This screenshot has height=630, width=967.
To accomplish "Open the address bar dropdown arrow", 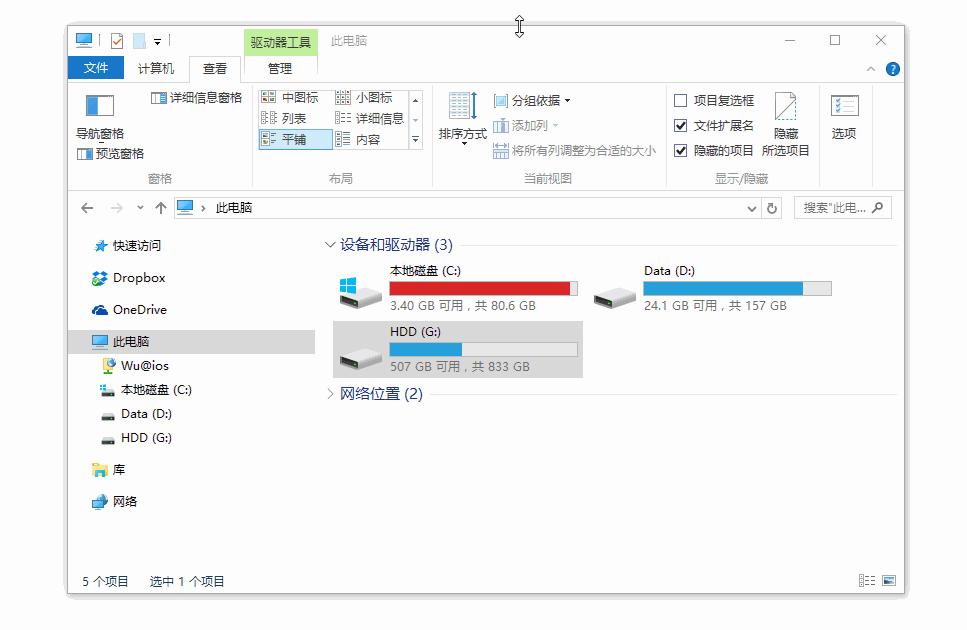I will (x=750, y=208).
